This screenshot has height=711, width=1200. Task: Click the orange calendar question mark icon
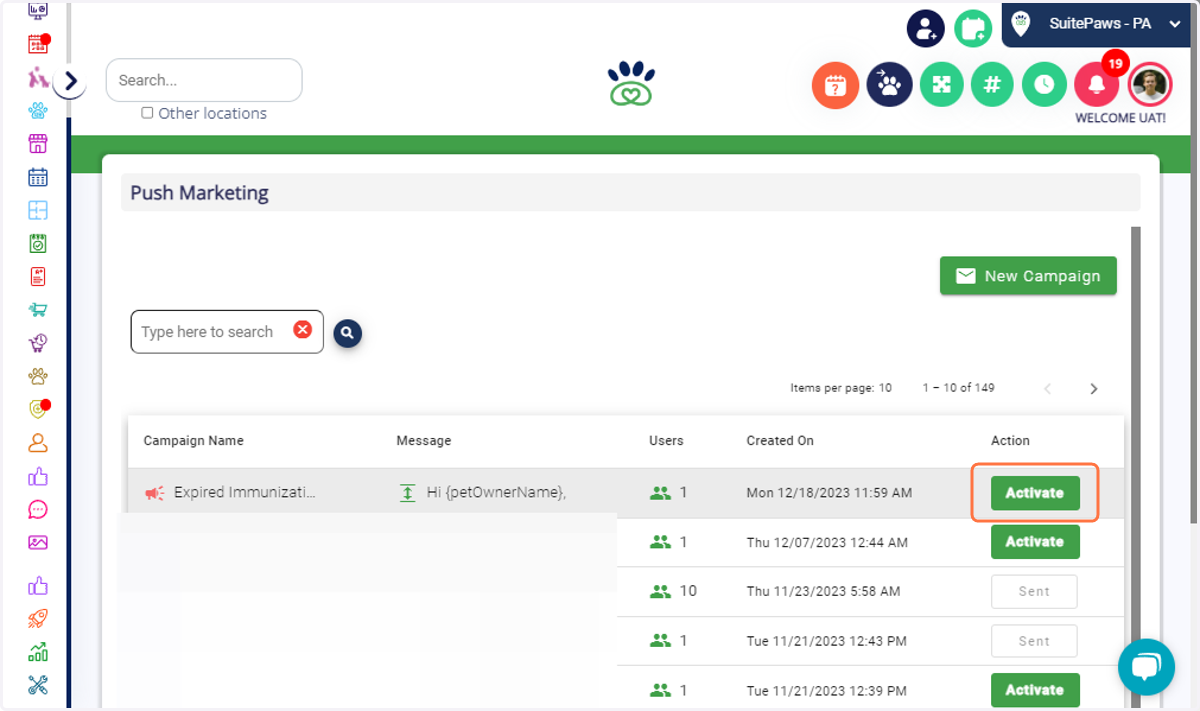click(835, 85)
